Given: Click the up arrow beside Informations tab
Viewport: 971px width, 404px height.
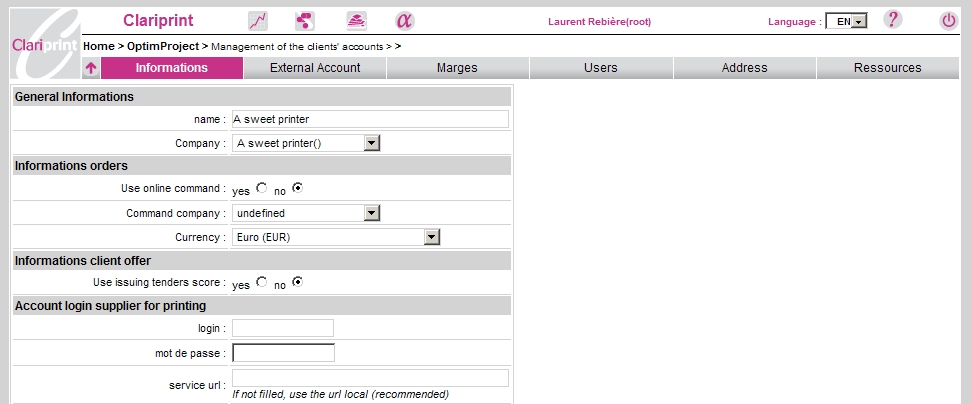Looking at the screenshot, I should point(91,68).
